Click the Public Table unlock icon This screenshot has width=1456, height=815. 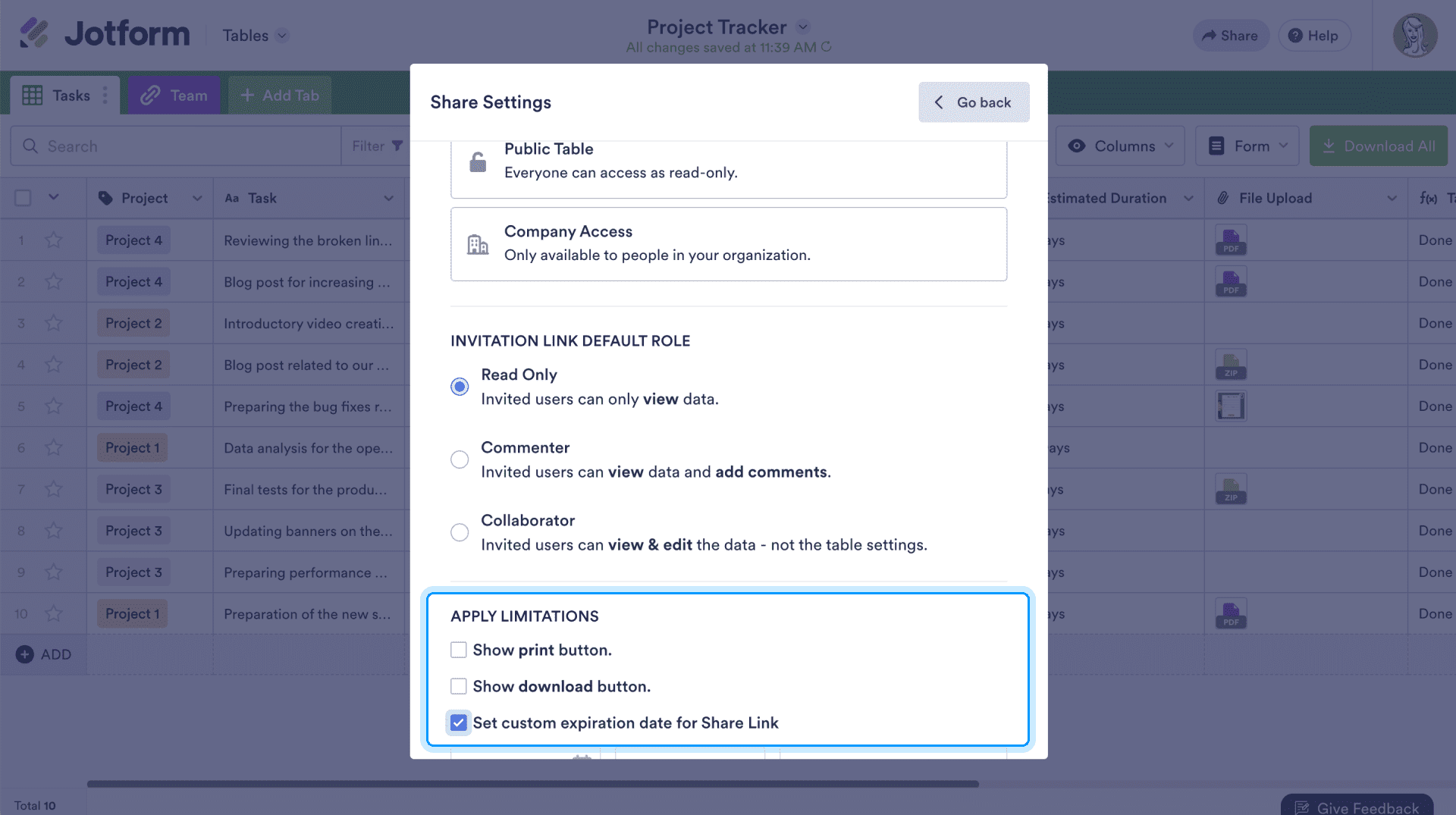[x=478, y=161]
